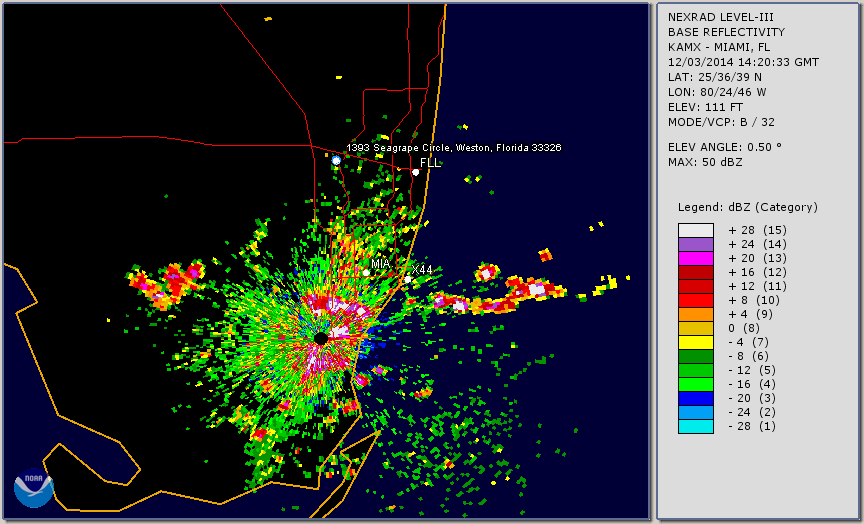Click the MODE/VCP: B / 32 line

click(721, 122)
